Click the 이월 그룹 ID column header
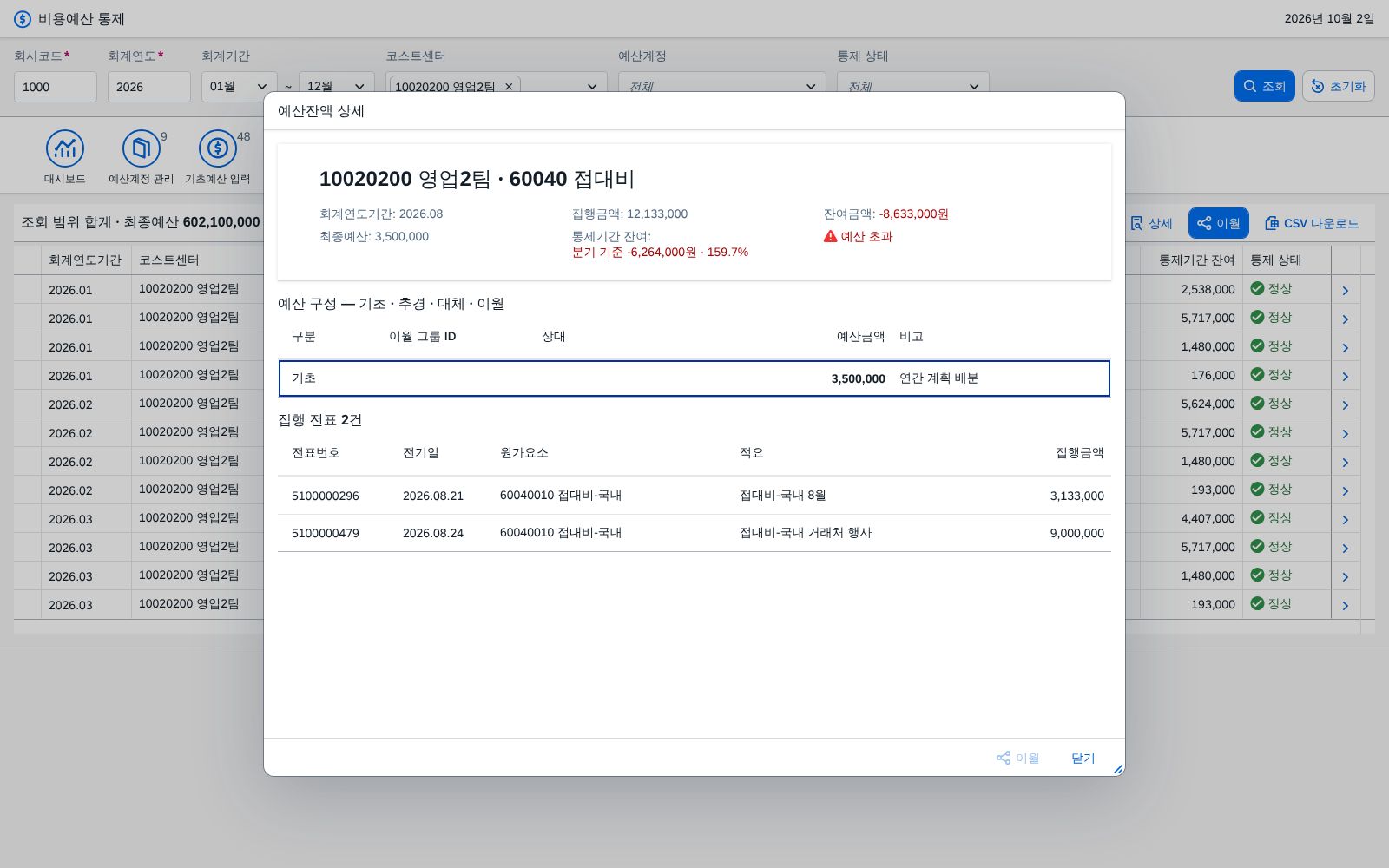This screenshot has width=1389, height=868. [423, 337]
